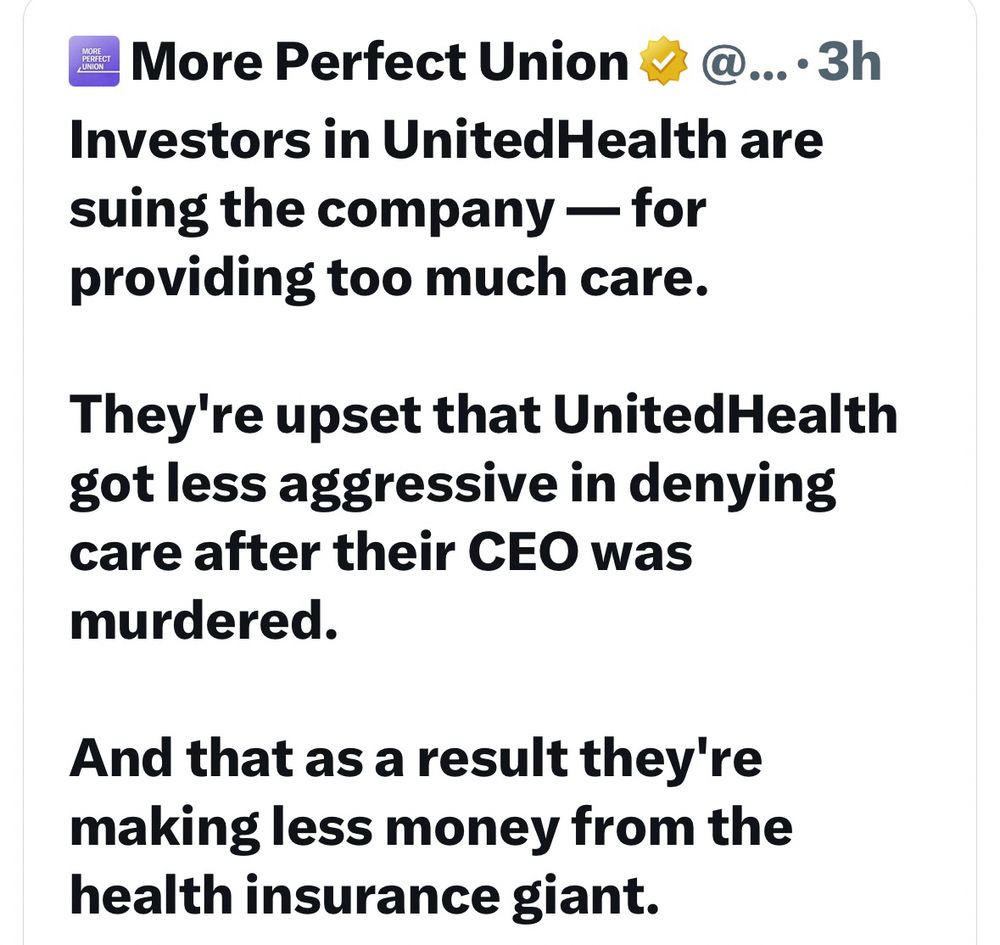1000x945 pixels.
Task: Click the word 'murdered.'
Action: pyautogui.click(x=203, y=621)
